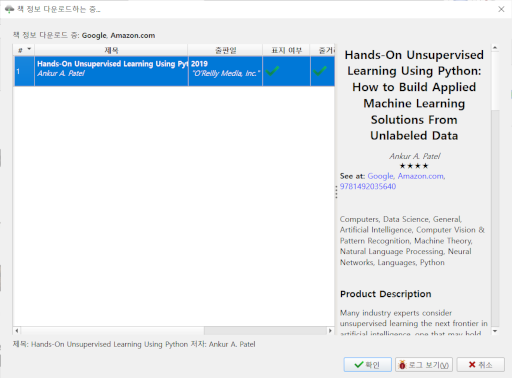Click the 2019 O'Reilly Media cell
The height and width of the screenshot is (378, 512).
[225, 71]
